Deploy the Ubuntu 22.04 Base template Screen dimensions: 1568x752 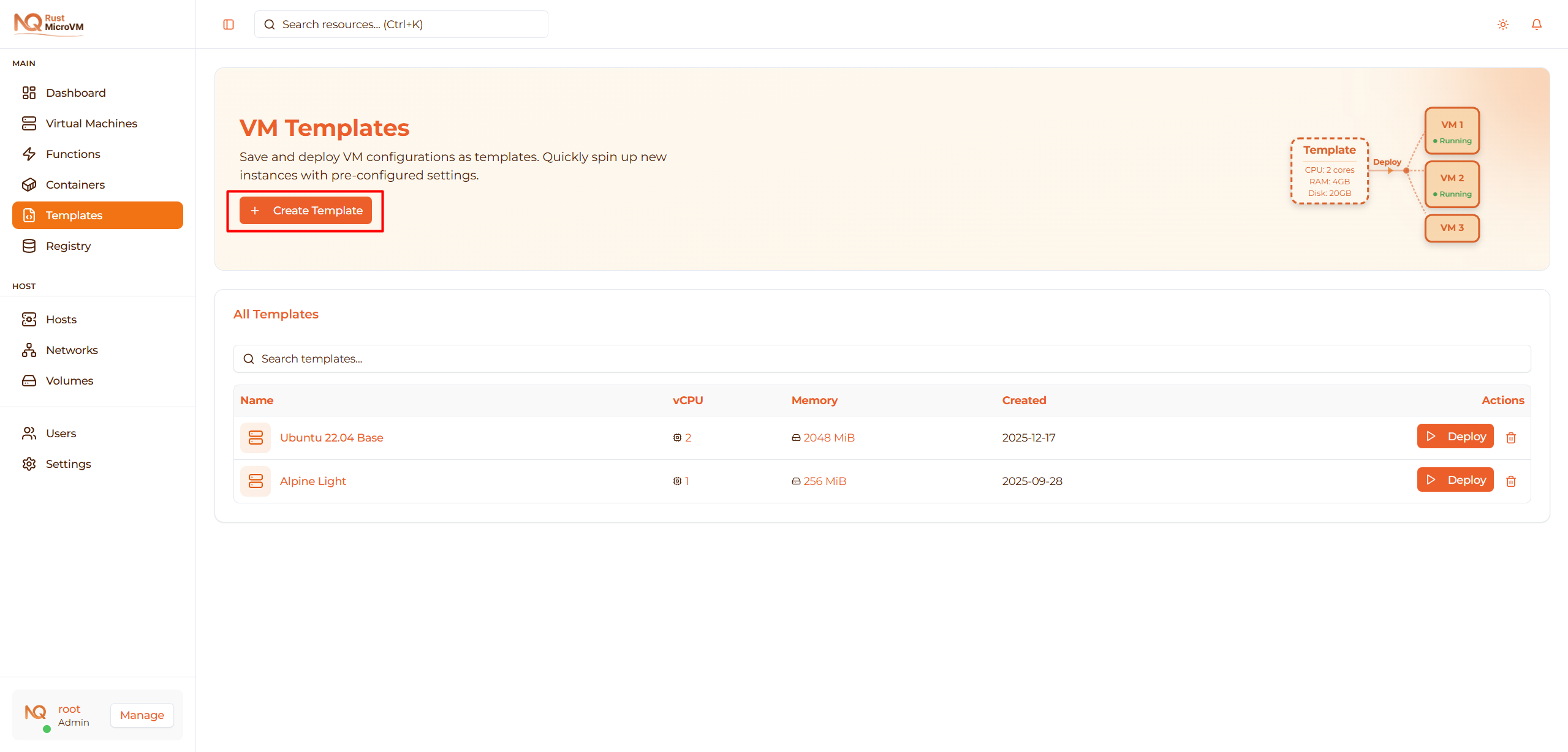click(x=1455, y=437)
